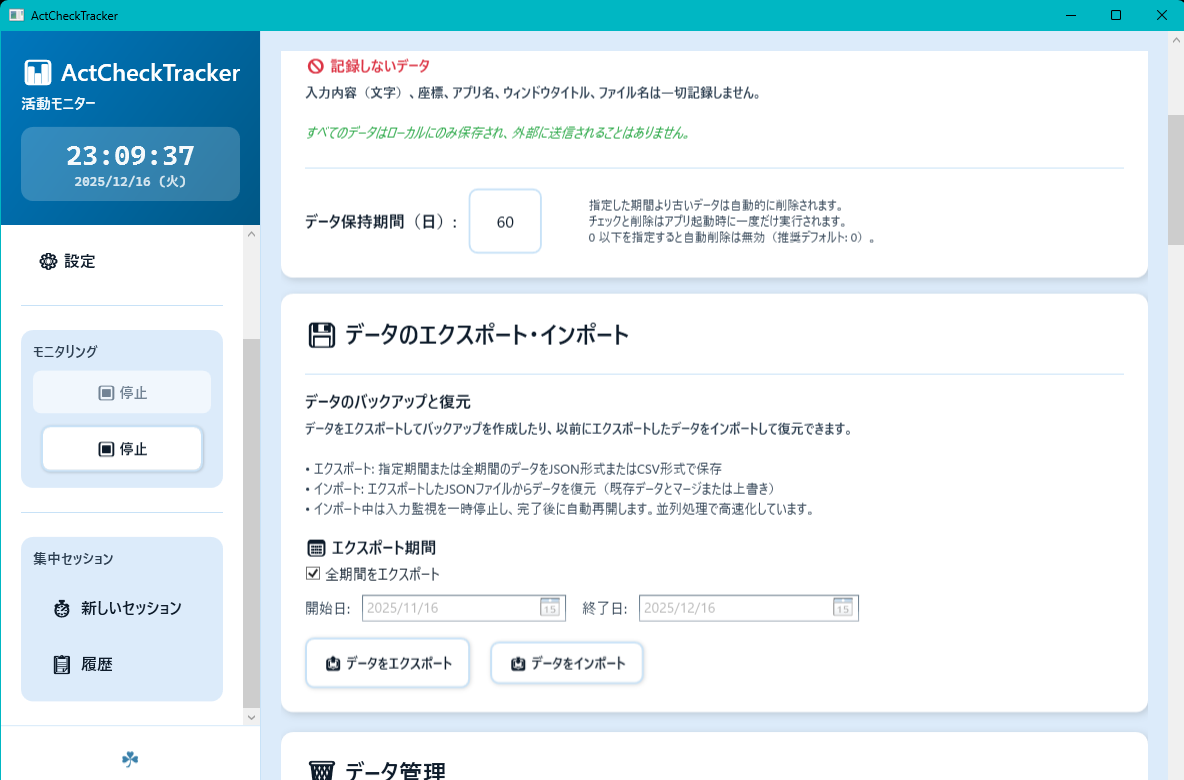Uncheck the 全期間をエクスポート checkbox

(x=314, y=573)
